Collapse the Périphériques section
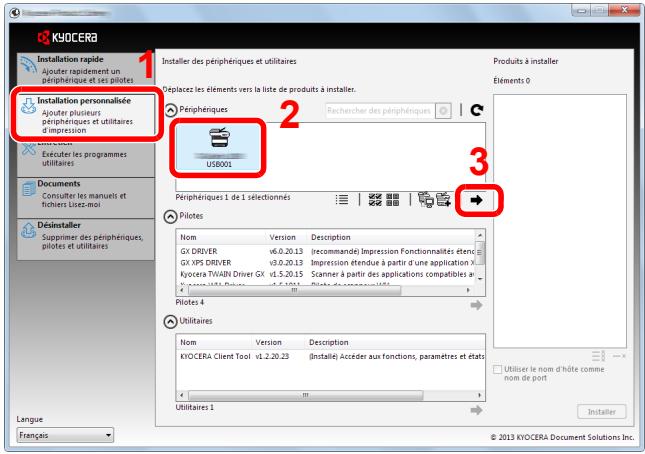 pos(171,110)
